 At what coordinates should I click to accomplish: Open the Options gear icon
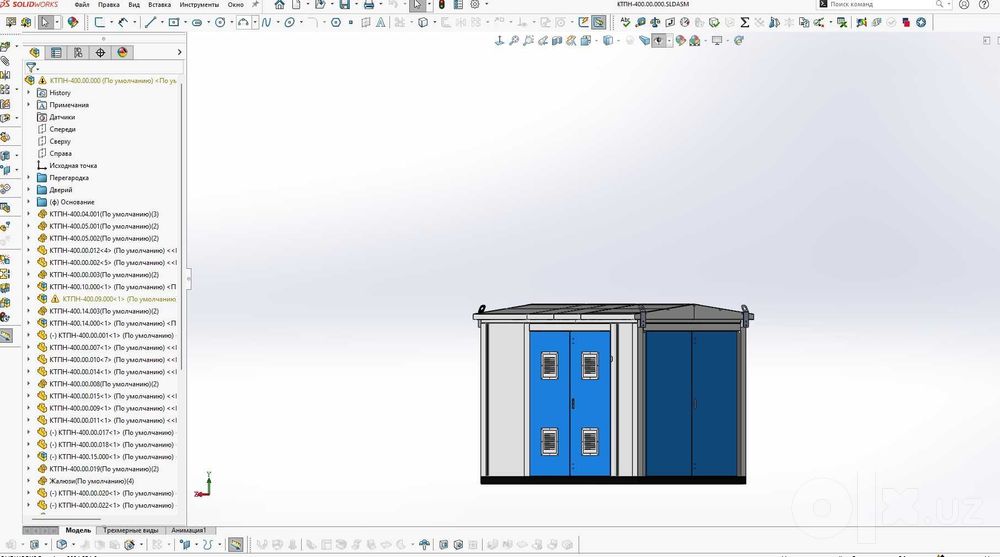click(x=475, y=4)
